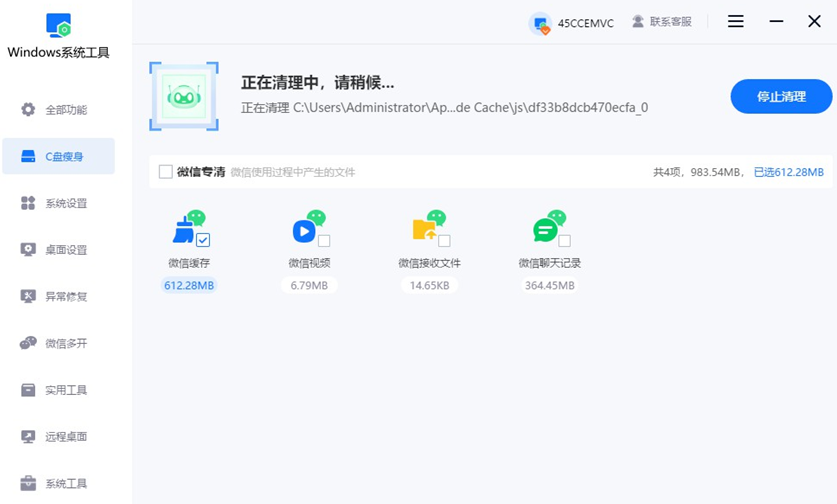Click 微信使用过程中产生的文件 description text
Screen dimensions: 837x504
point(293,172)
